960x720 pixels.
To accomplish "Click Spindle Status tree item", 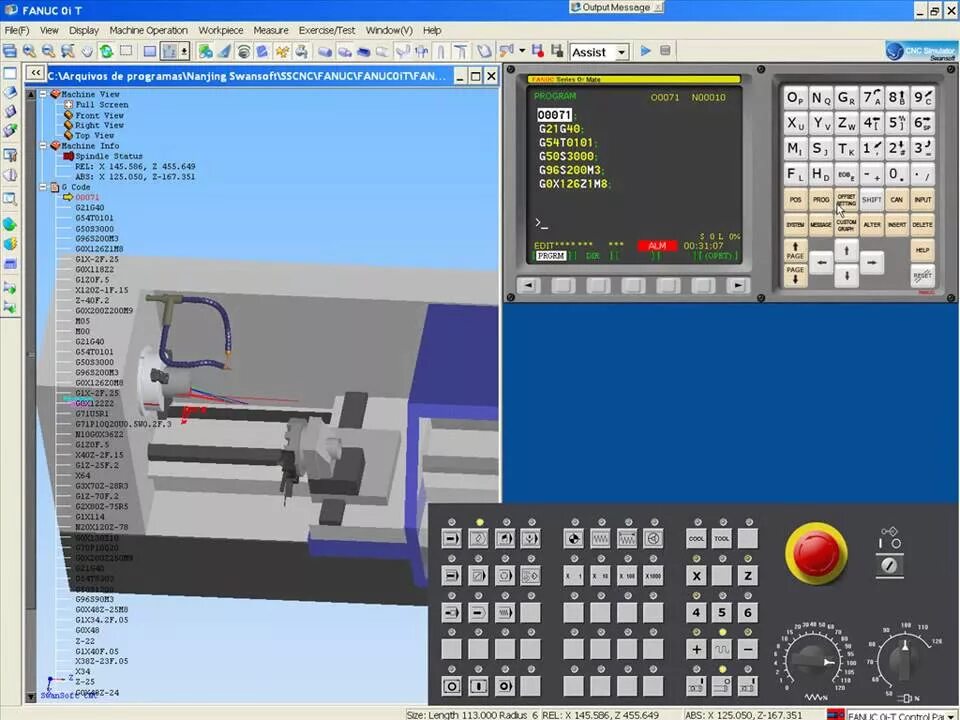I will (108, 156).
